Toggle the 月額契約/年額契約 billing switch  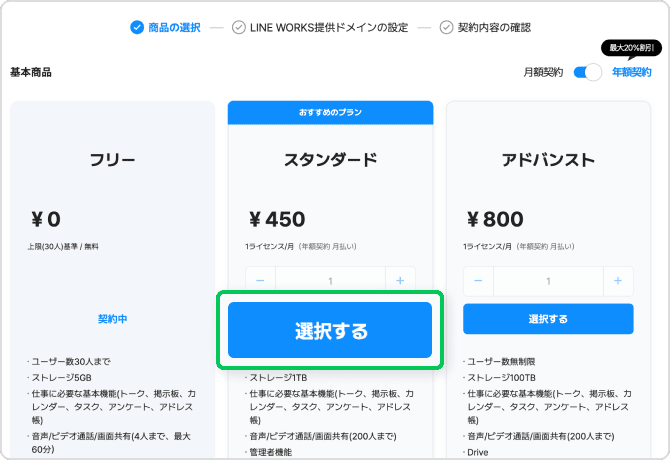588,72
